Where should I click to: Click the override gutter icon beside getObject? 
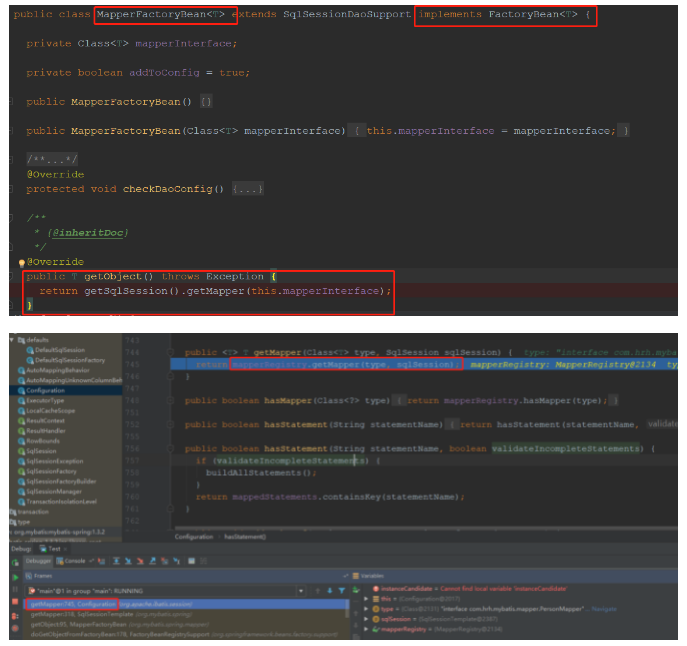pos(22,262)
